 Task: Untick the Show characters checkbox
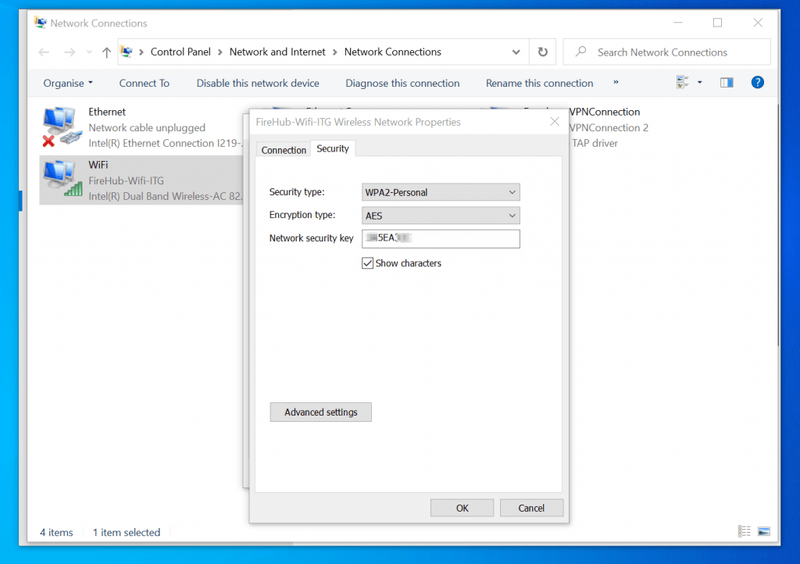[x=367, y=263]
